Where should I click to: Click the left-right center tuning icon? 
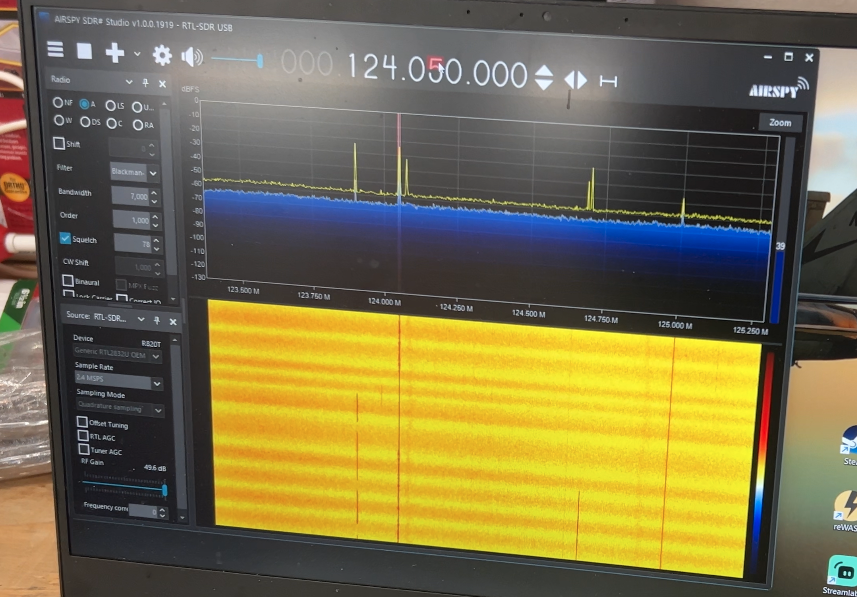[576, 80]
